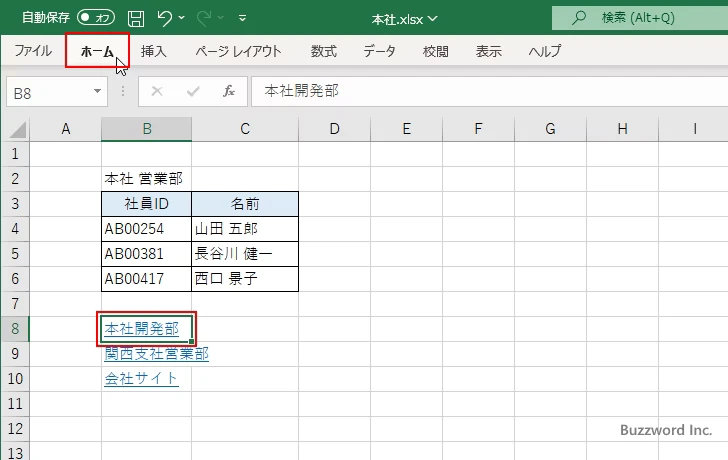The width and height of the screenshot is (728, 460).
Task: Open Customize Quick Access Toolbar dropdown
Action: click(x=242, y=18)
